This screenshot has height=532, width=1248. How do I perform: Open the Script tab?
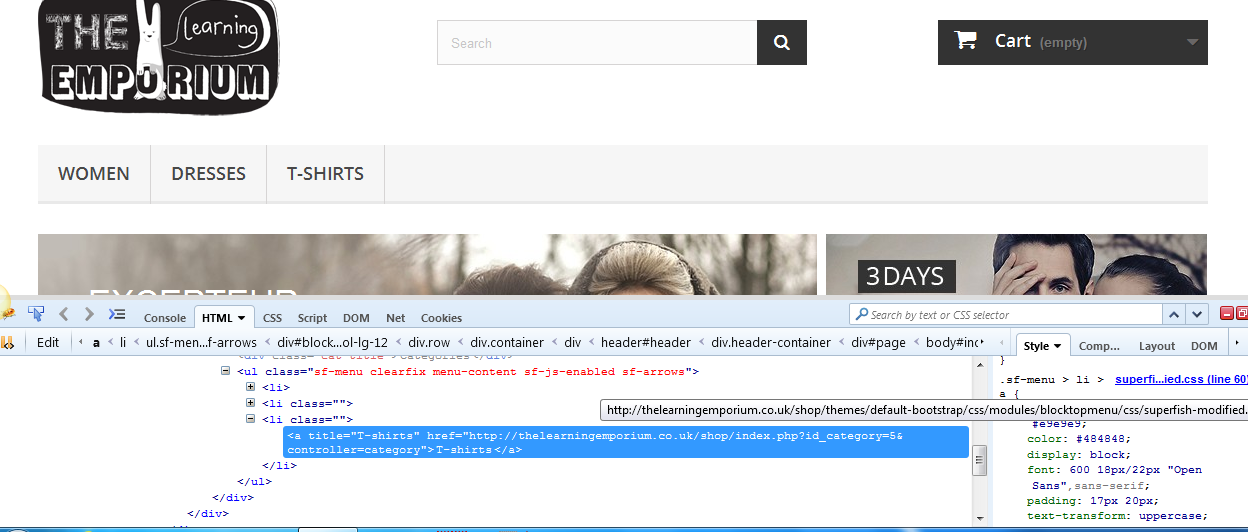click(312, 318)
